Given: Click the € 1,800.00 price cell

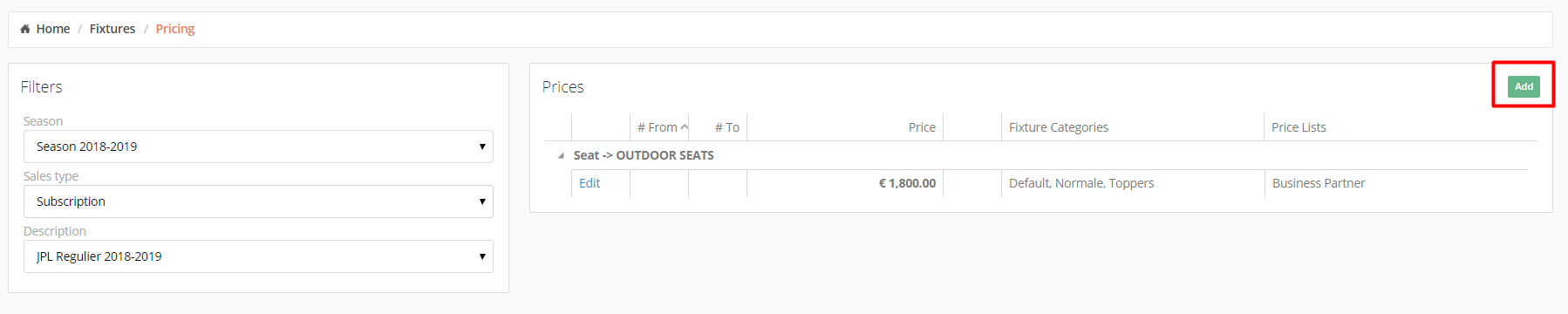Looking at the screenshot, I should (907, 183).
